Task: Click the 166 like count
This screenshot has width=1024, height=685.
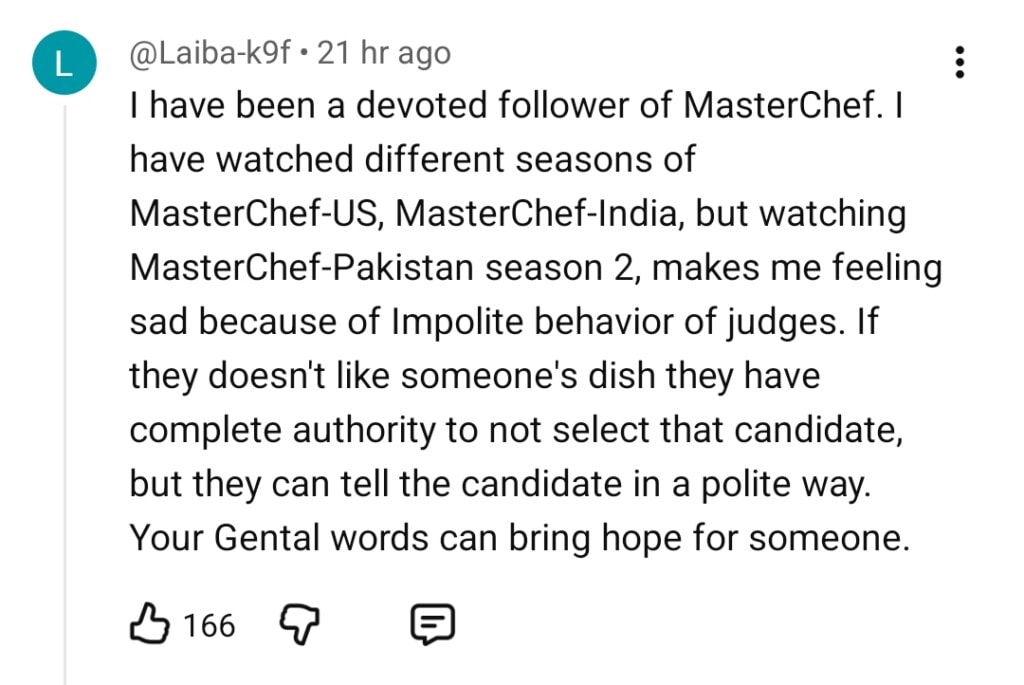Action: (x=209, y=626)
